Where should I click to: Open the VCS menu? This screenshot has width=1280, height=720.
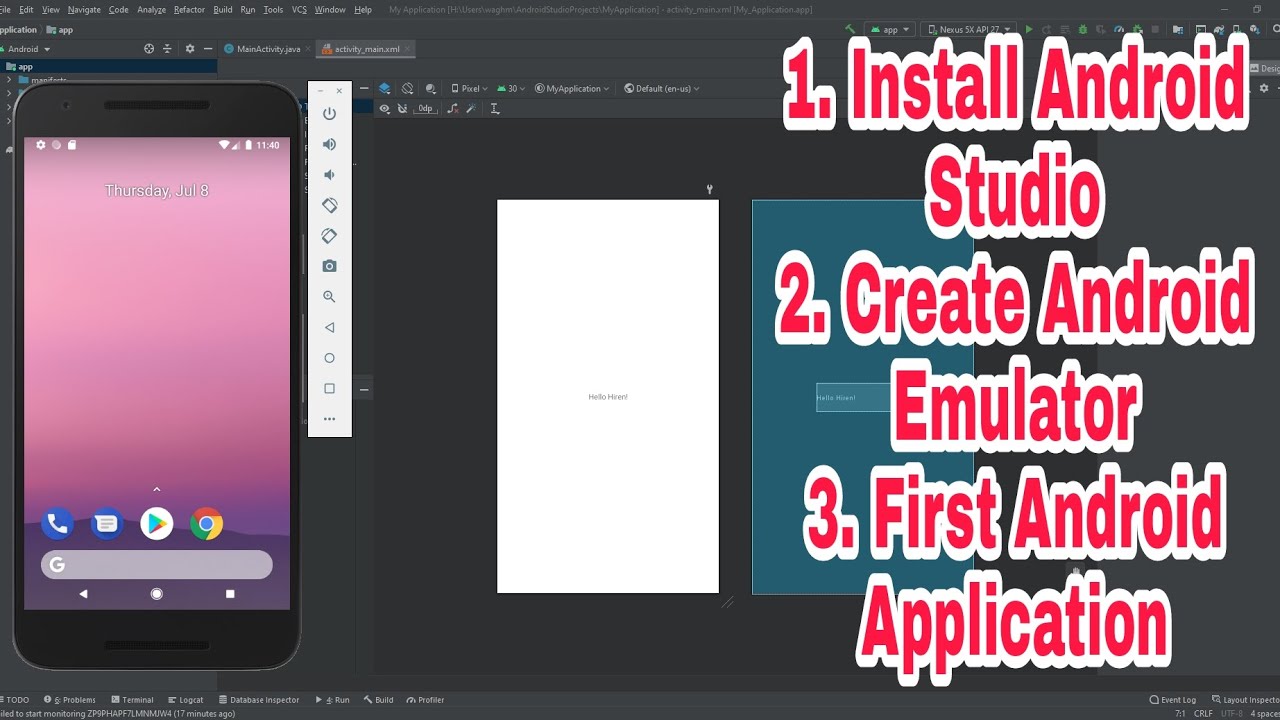(299, 9)
